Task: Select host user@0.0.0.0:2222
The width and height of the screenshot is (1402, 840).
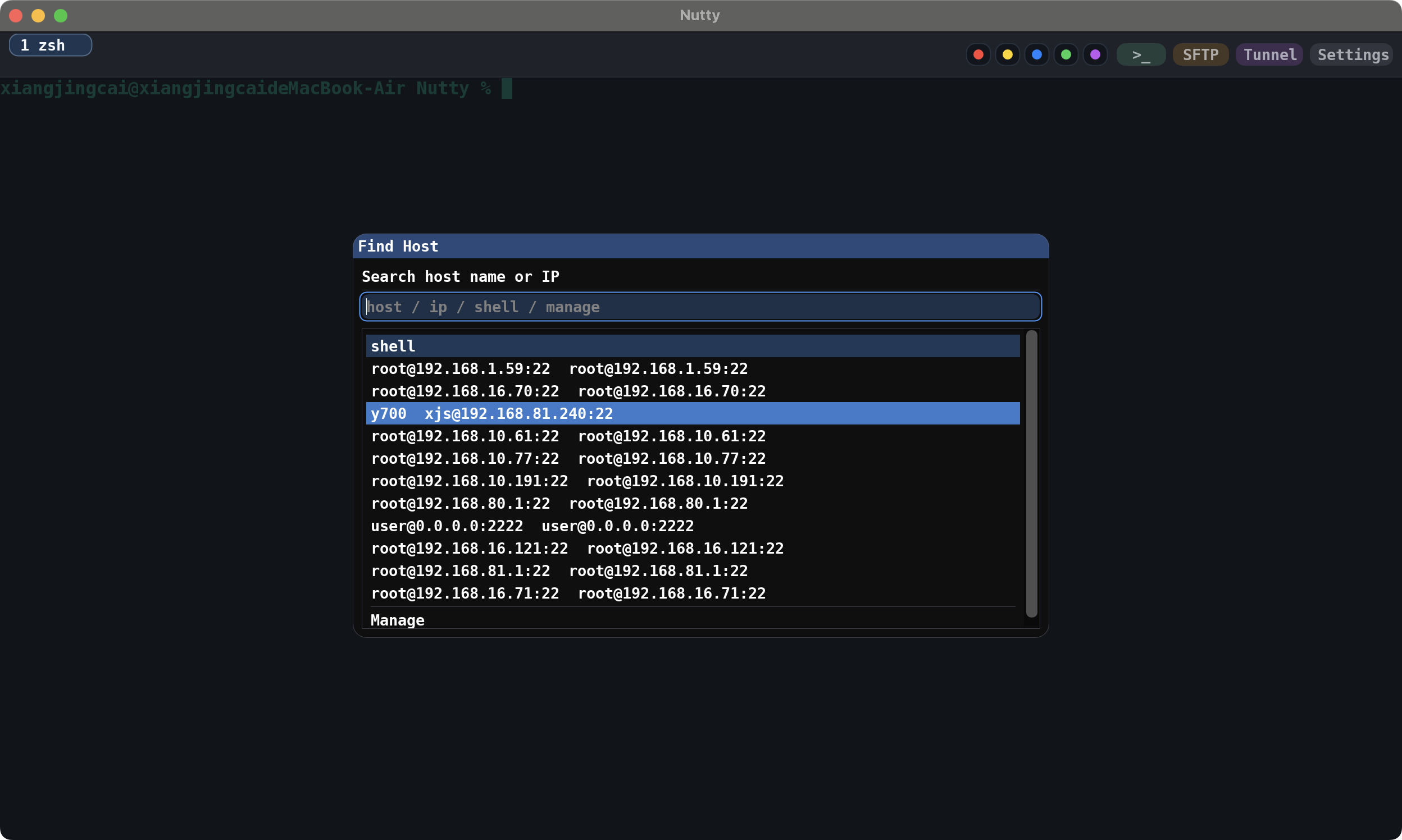Action: pyautogui.click(x=693, y=526)
